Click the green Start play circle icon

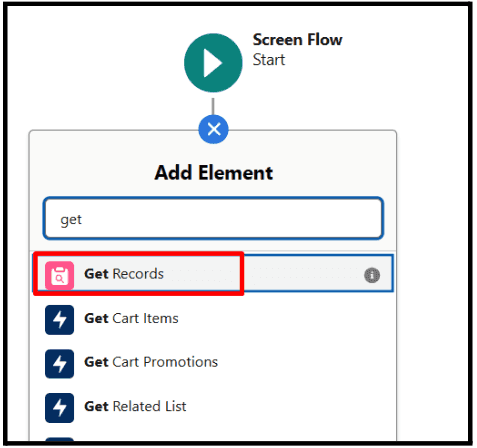coord(213,63)
